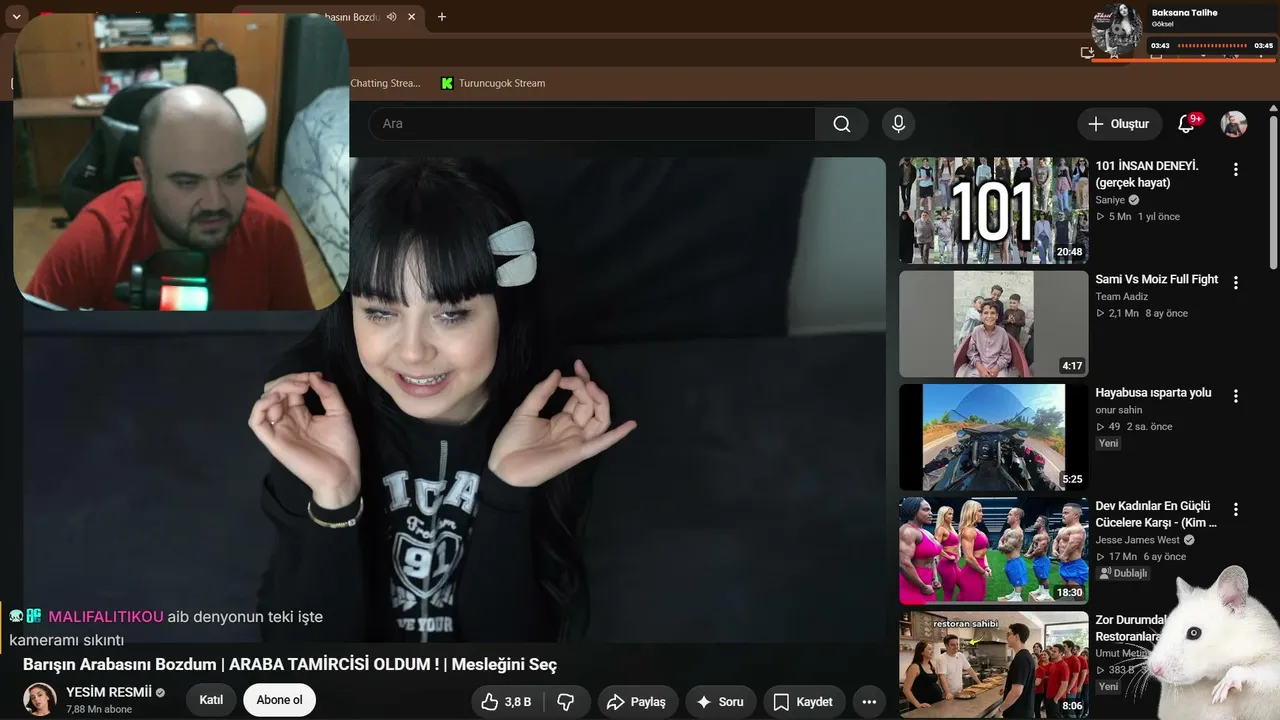The width and height of the screenshot is (1280, 720).
Task: Seek the Baksana Talihe song progress bar
Action: point(1212,45)
